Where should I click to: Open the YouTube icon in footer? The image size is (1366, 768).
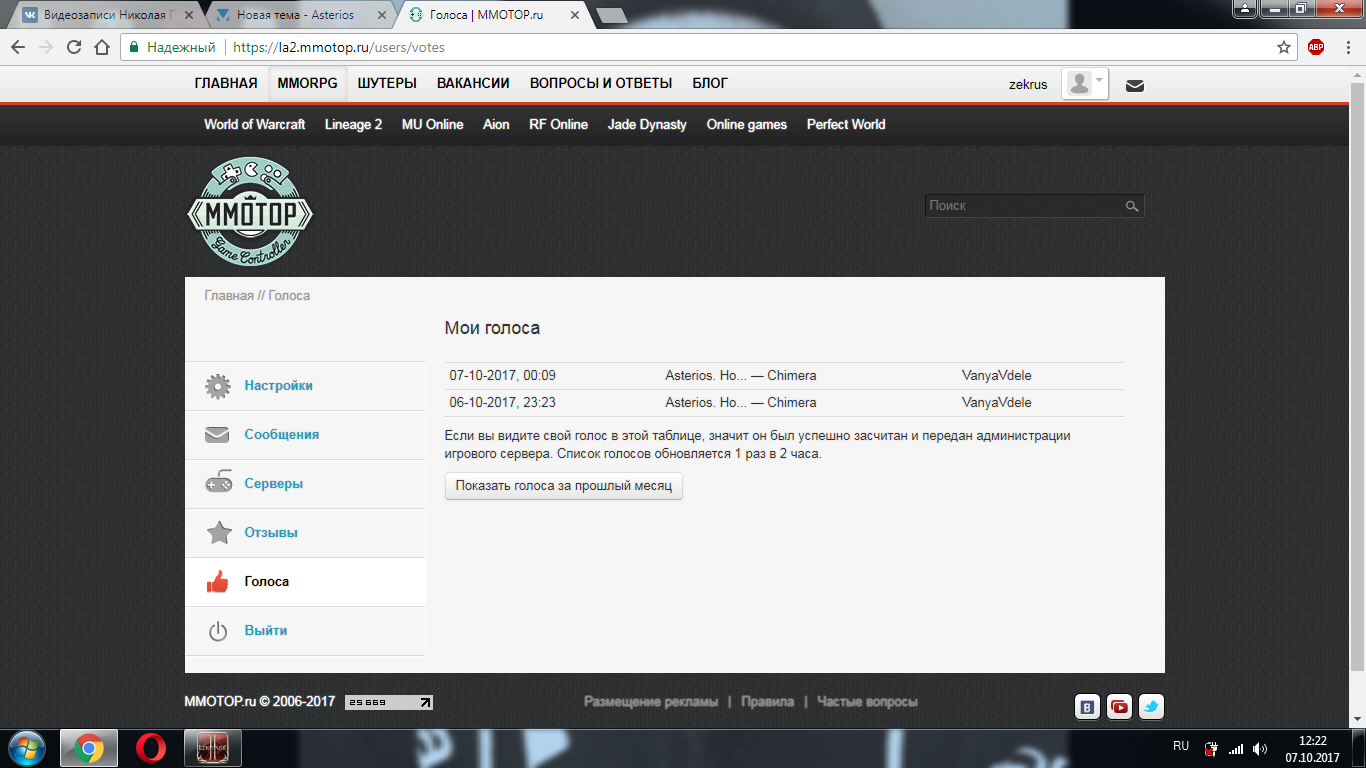(x=1120, y=707)
